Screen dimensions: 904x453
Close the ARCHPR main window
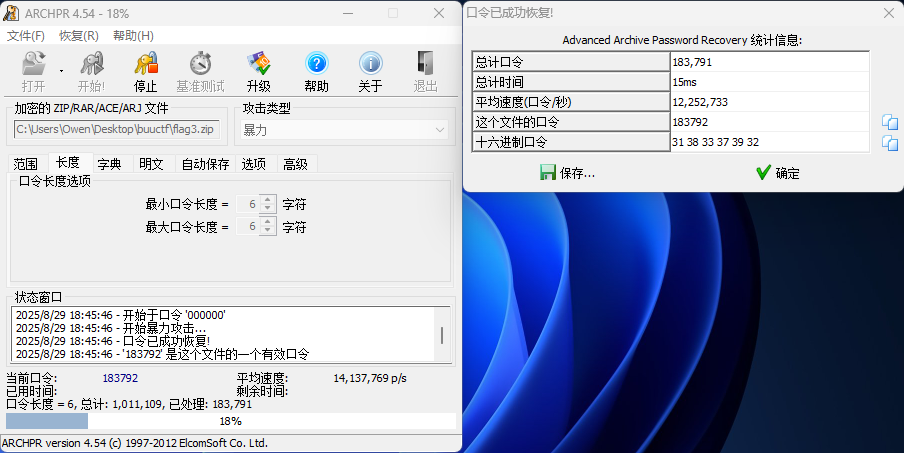pyautogui.click(x=439, y=13)
